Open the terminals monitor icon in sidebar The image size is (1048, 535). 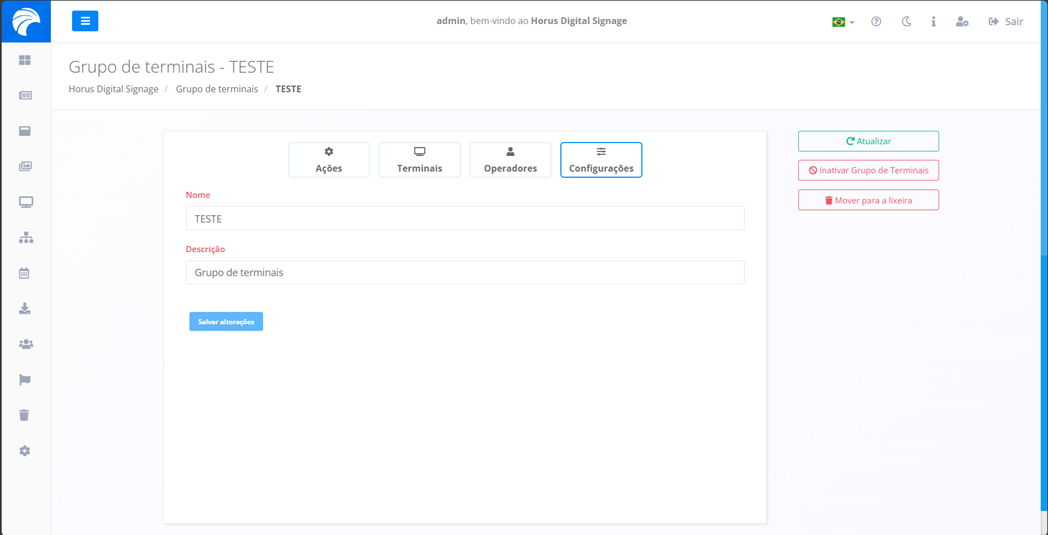[25, 202]
